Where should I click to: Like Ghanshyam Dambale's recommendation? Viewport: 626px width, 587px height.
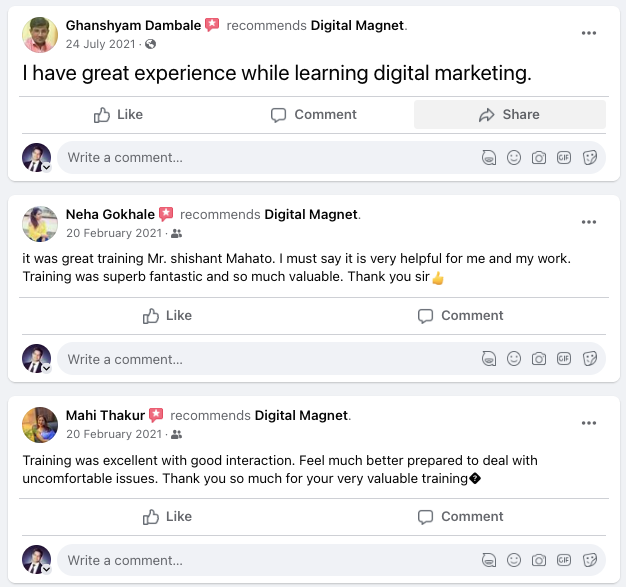(x=118, y=115)
